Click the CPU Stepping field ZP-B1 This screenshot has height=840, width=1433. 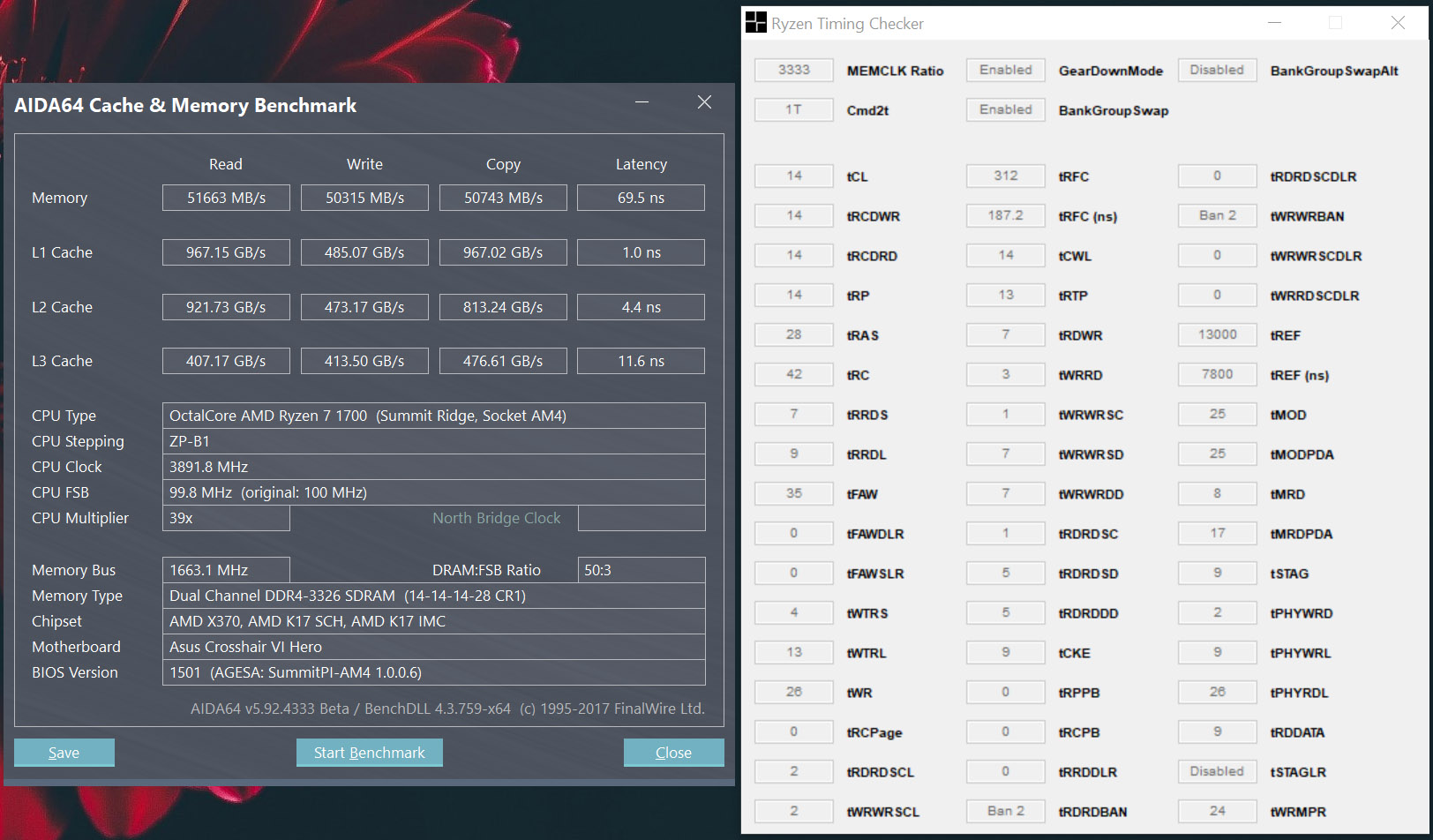434,441
